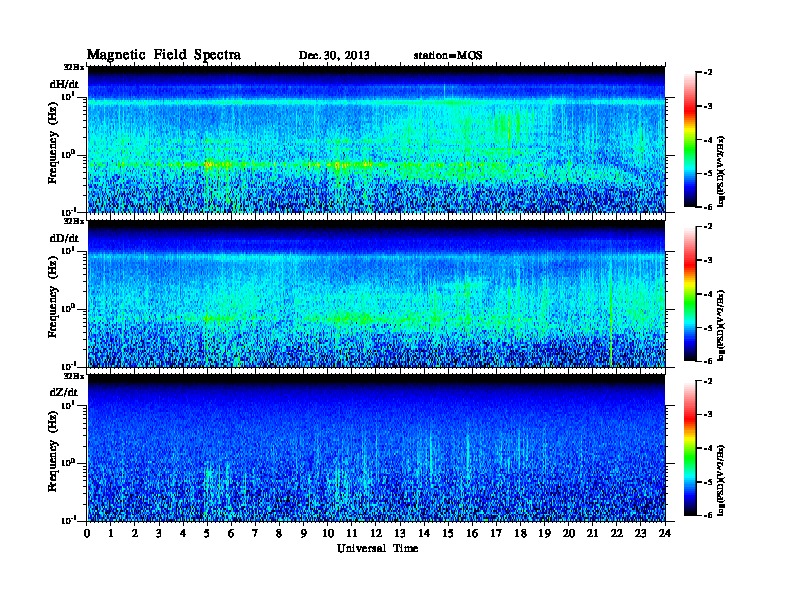Screen dimensions: 792x612
Task: Click the 10⁰ frequency tick of the dD/dt panel
Action: tap(69, 309)
